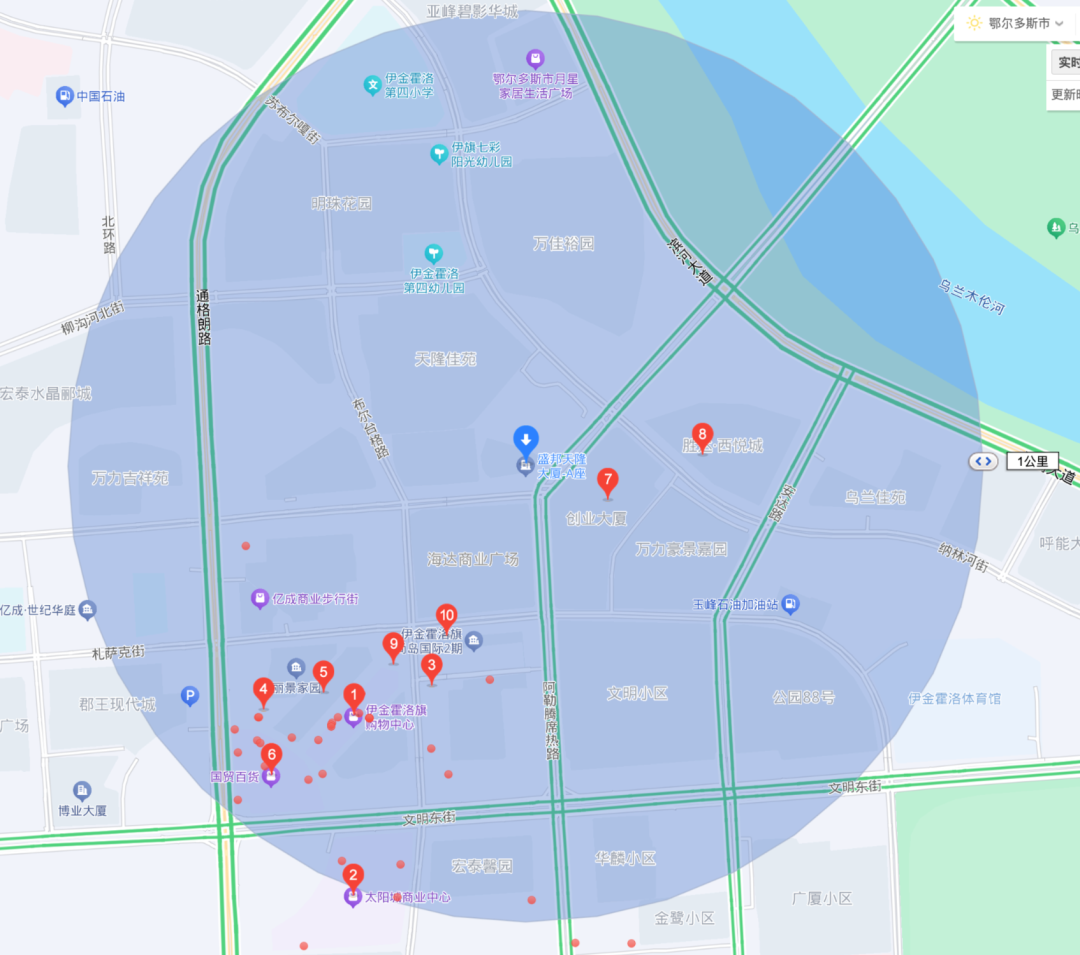Click the 亿成商业步行街 shopping icon
This screenshot has height=955, width=1080.
260,598
